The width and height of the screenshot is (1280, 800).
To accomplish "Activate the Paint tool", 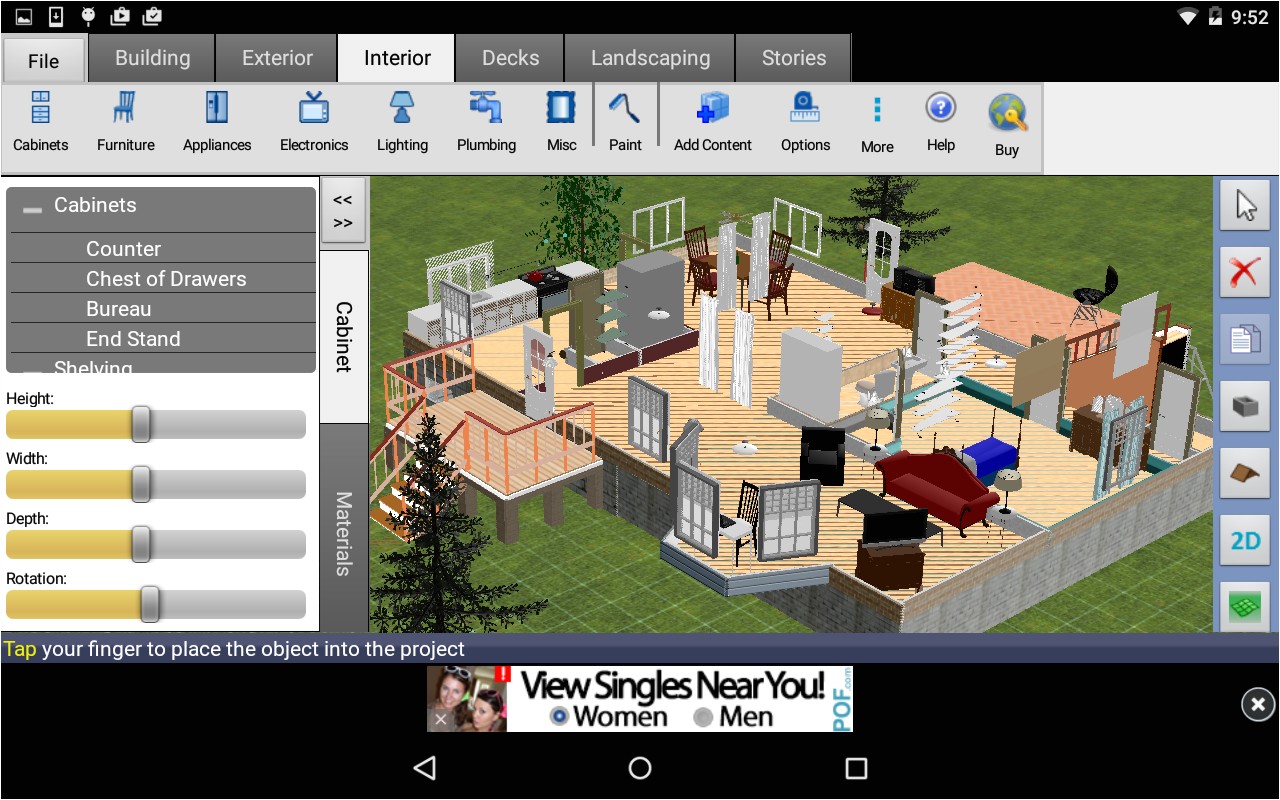I will [625, 120].
